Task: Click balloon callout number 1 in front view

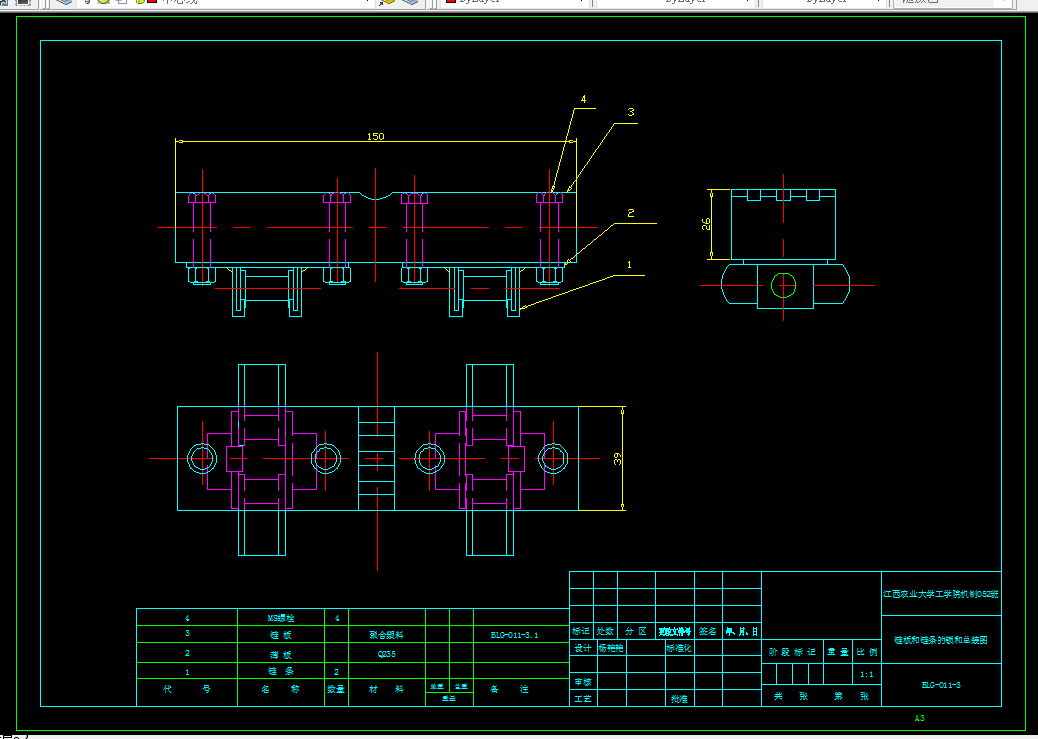Action: [630, 264]
